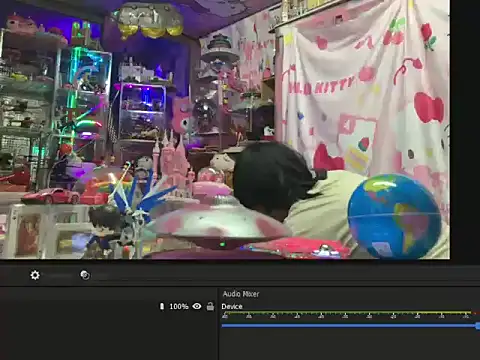Open source Filters via circular icon
Screen dimensions: 480x360
tap(85, 275)
